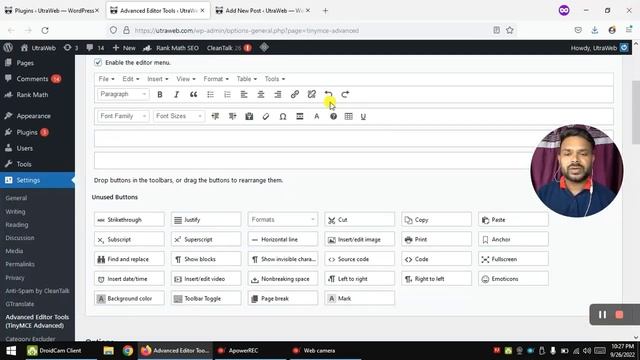The width and height of the screenshot is (640, 360).
Task: Select the Blockquote toolbar icon
Action: [x=193, y=94]
